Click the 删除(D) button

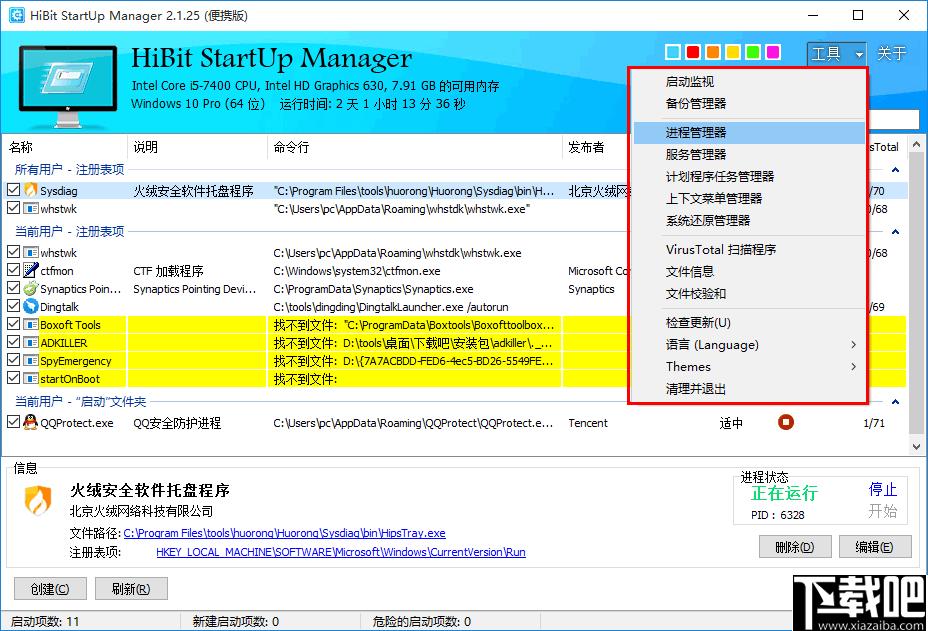(795, 547)
